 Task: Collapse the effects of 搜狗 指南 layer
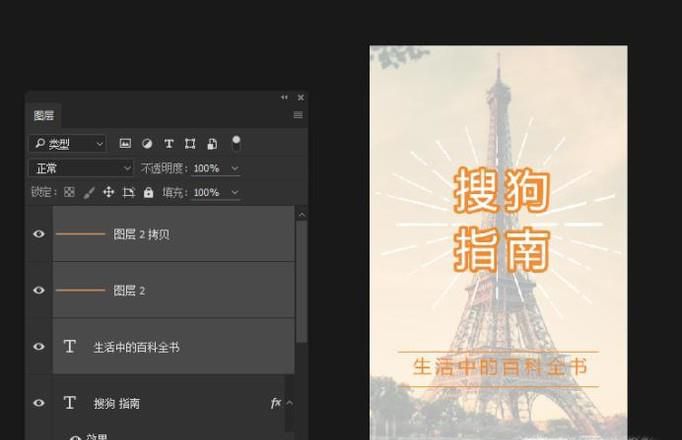[290, 403]
